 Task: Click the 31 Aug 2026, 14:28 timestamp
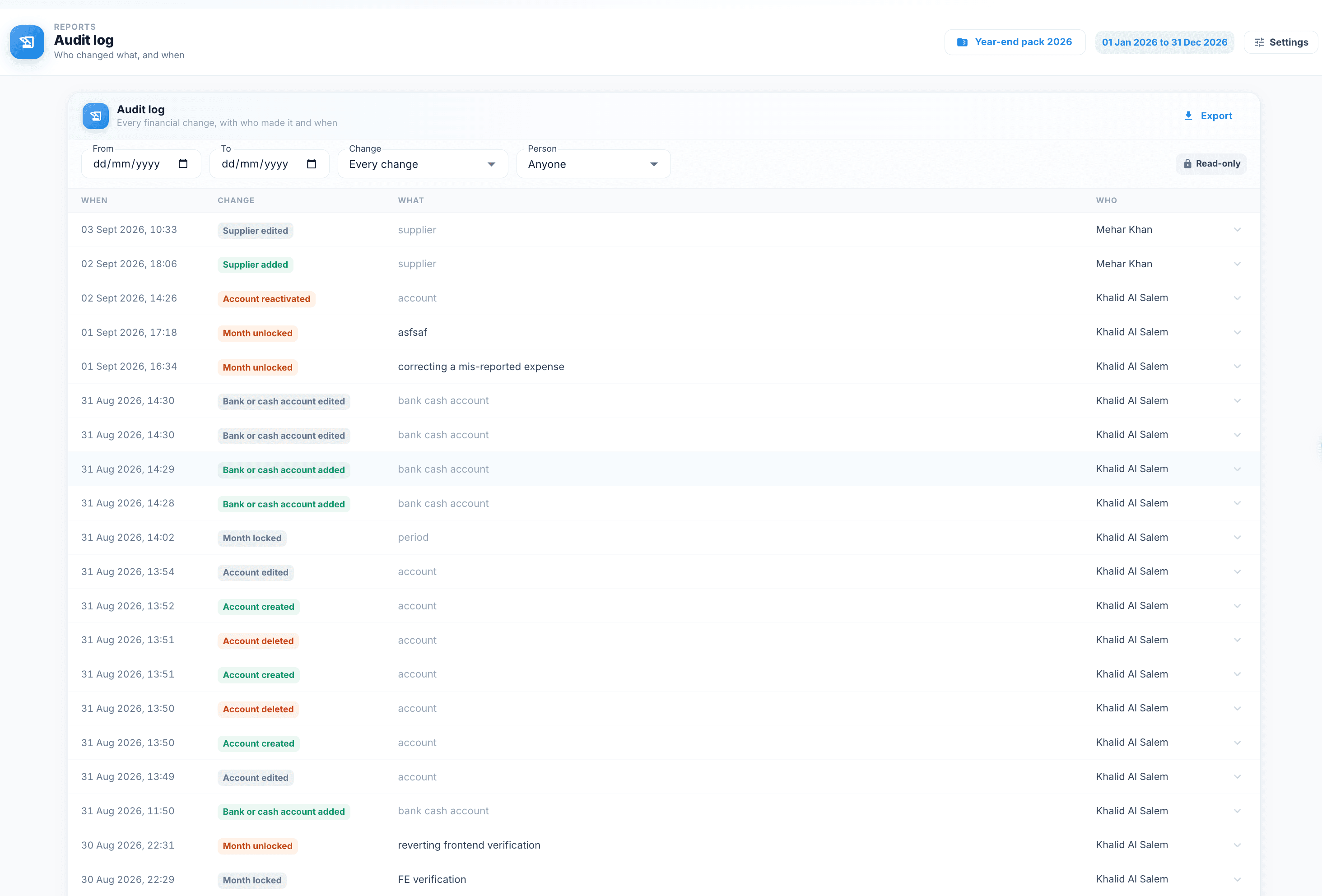[128, 503]
